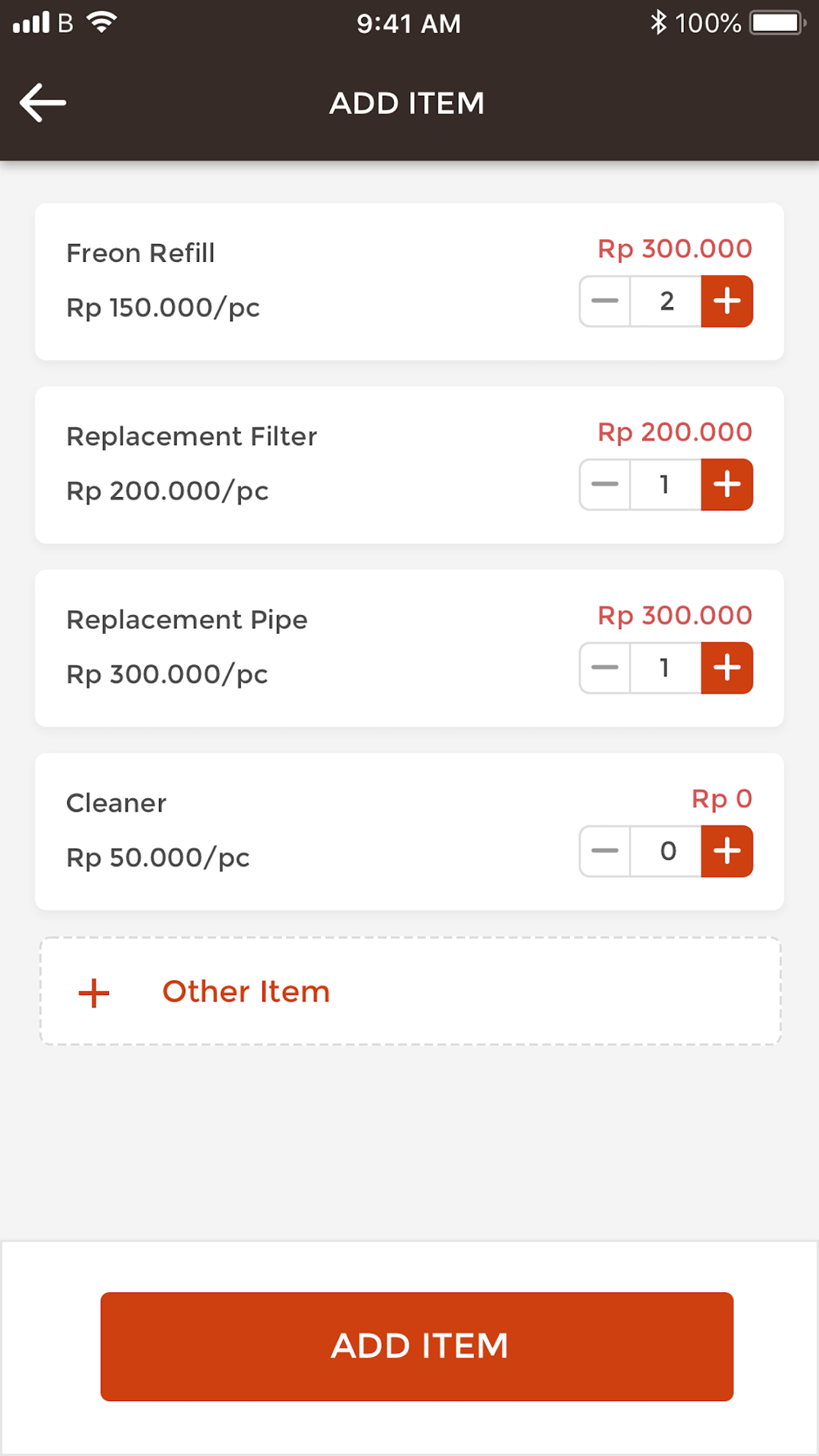This screenshot has height=1456, width=819.
Task: Increase Freon Refill quantity with plus
Action: 726,301
